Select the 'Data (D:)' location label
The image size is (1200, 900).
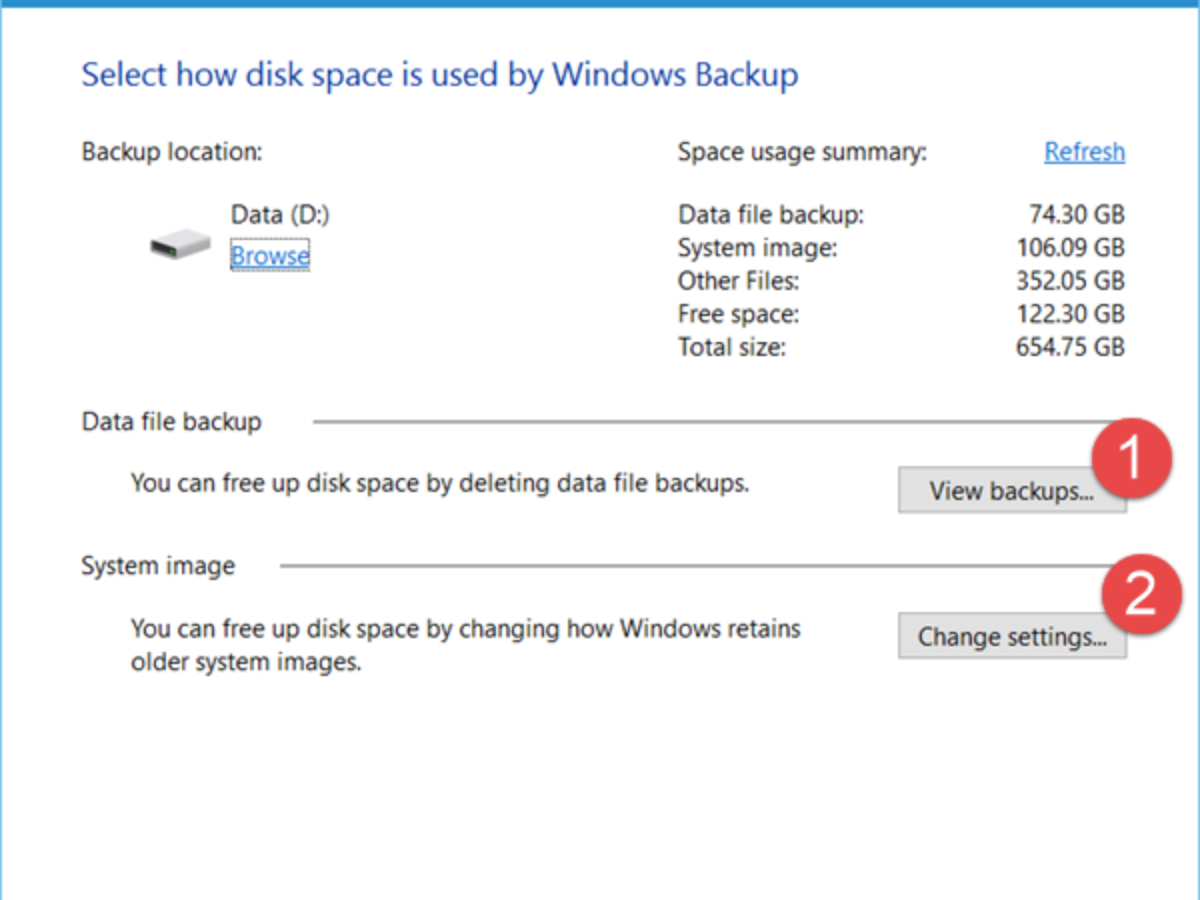(x=280, y=214)
